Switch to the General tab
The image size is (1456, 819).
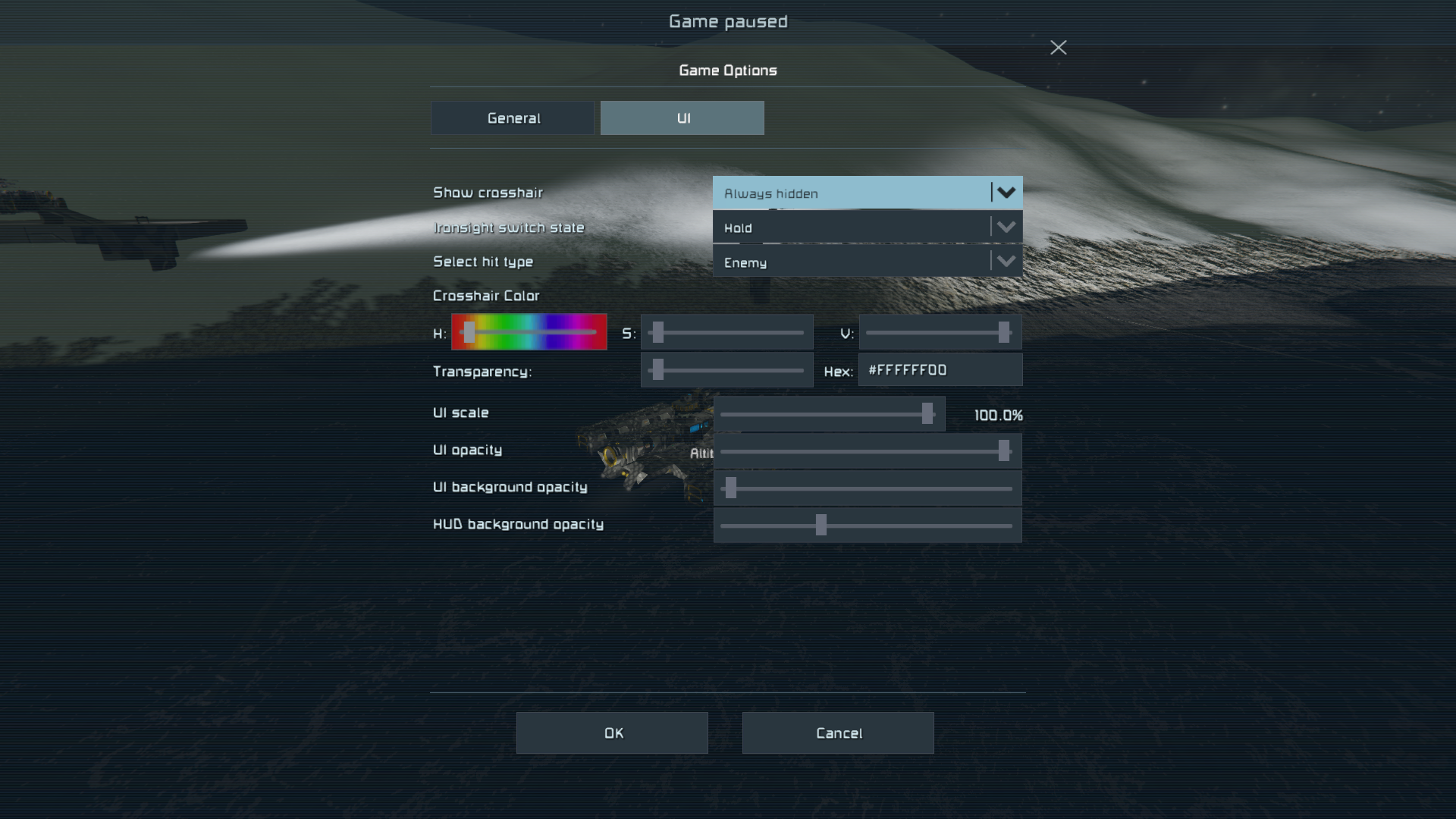tap(513, 118)
